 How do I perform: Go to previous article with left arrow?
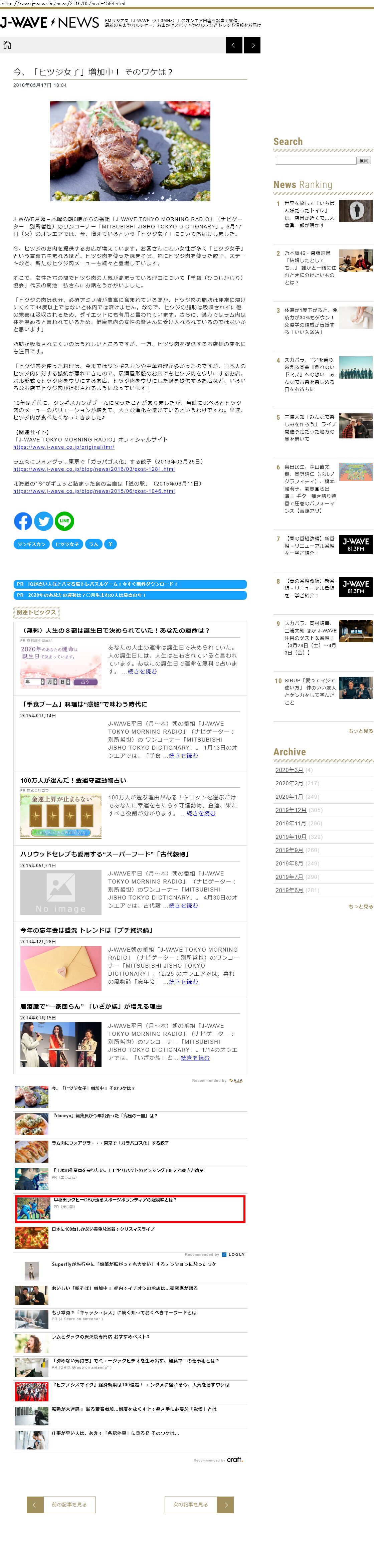coord(234,45)
